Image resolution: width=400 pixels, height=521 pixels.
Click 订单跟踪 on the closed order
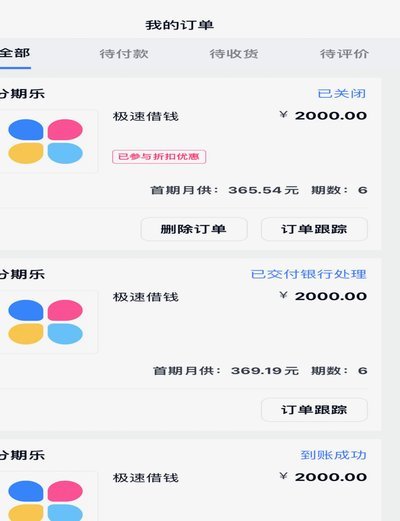[314, 229]
